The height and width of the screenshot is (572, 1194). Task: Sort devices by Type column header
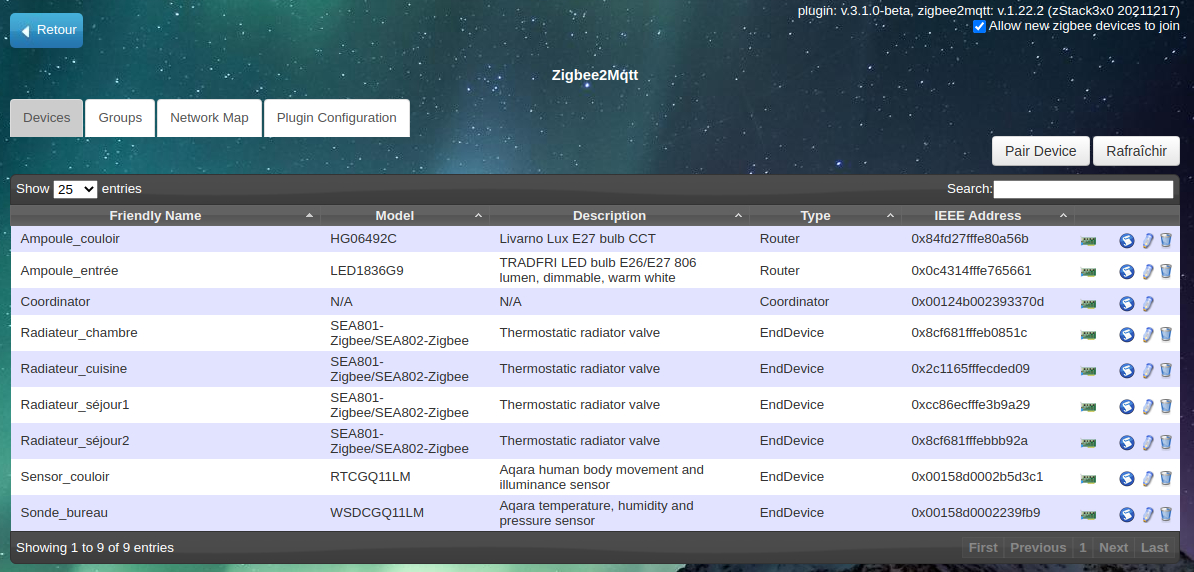click(x=815, y=216)
